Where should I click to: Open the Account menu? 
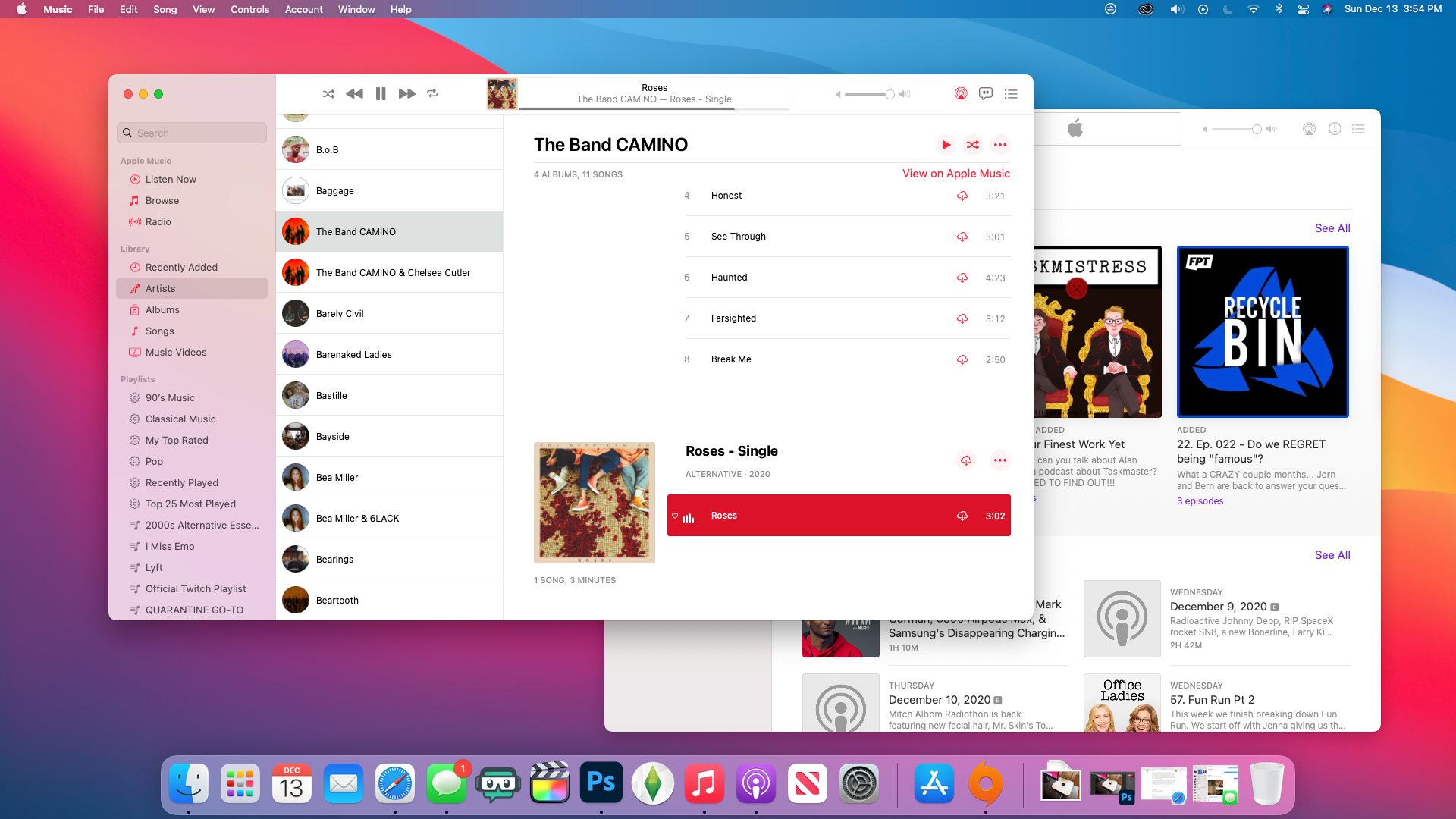[x=304, y=9]
